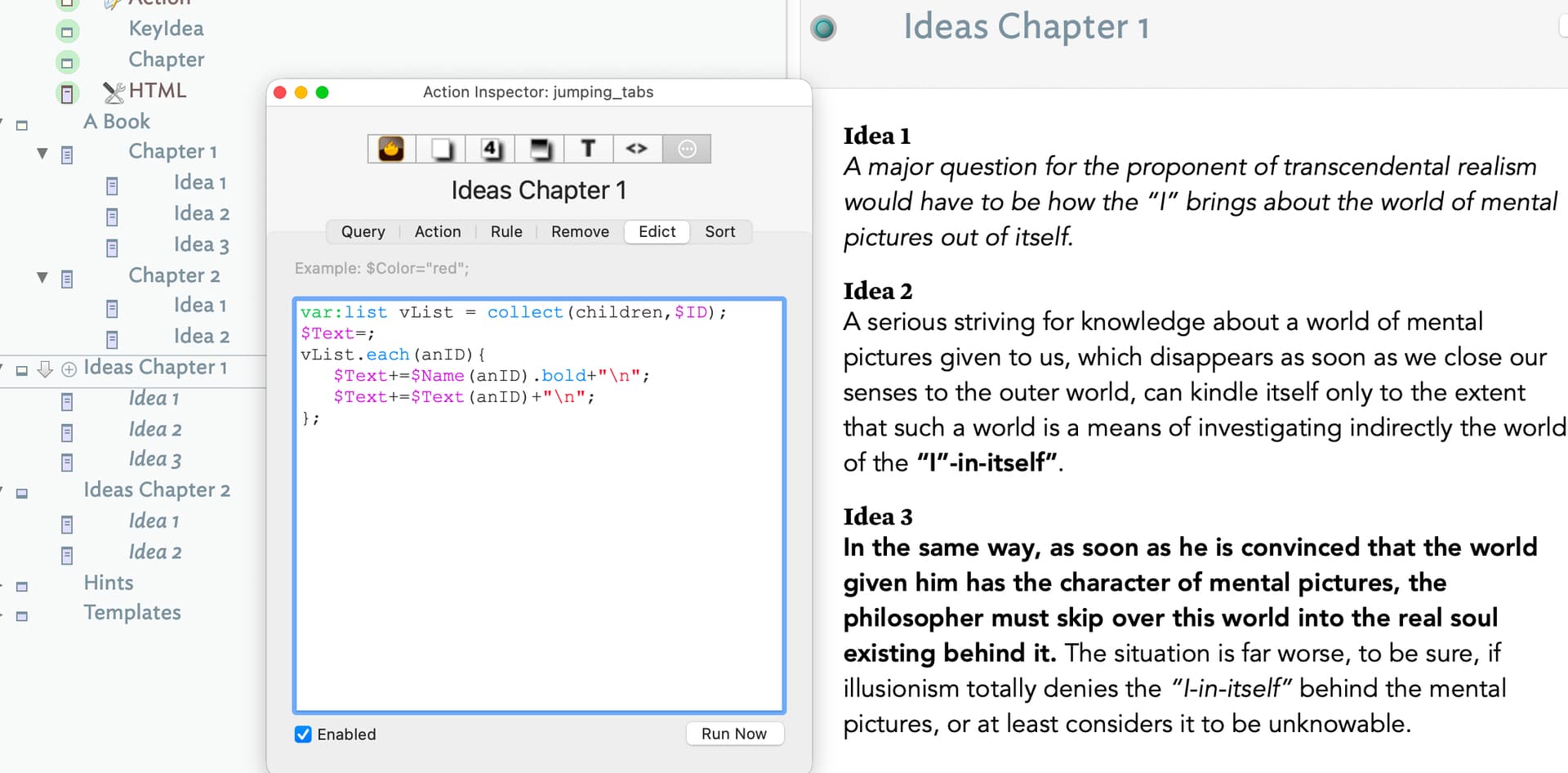This screenshot has height=773, width=1568.
Task: Select the Templates container in the outline
Action: tap(131, 613)
